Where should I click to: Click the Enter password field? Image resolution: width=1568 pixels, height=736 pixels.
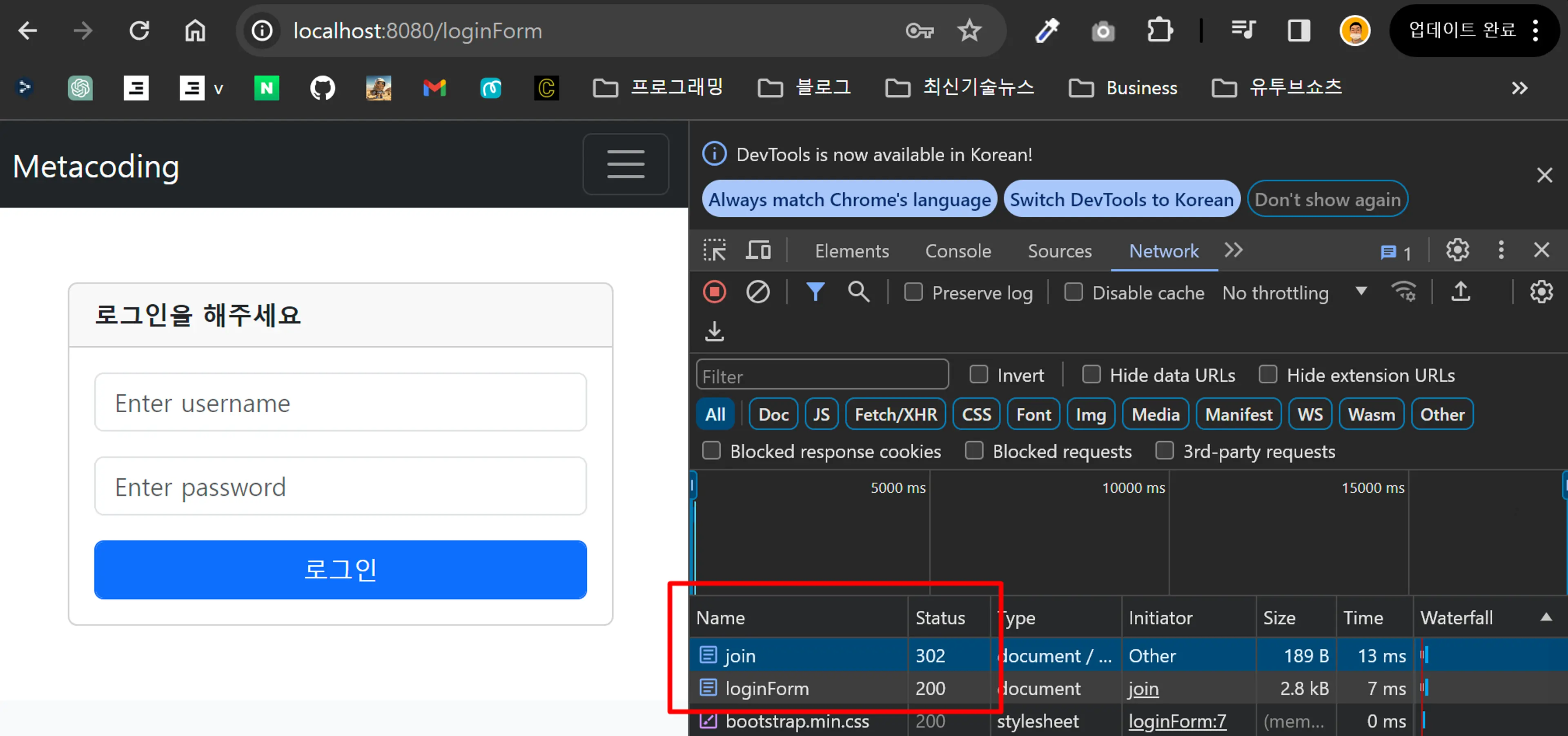[340, 487]
